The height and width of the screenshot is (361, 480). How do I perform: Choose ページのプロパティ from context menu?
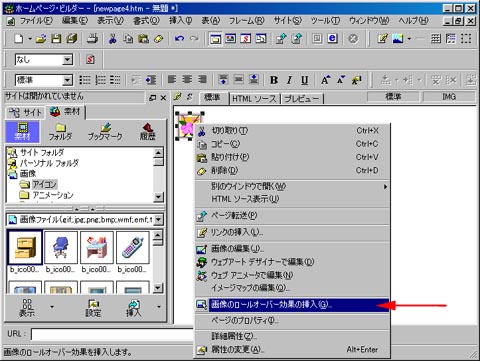pyautogui.click(x=292, y=321)
